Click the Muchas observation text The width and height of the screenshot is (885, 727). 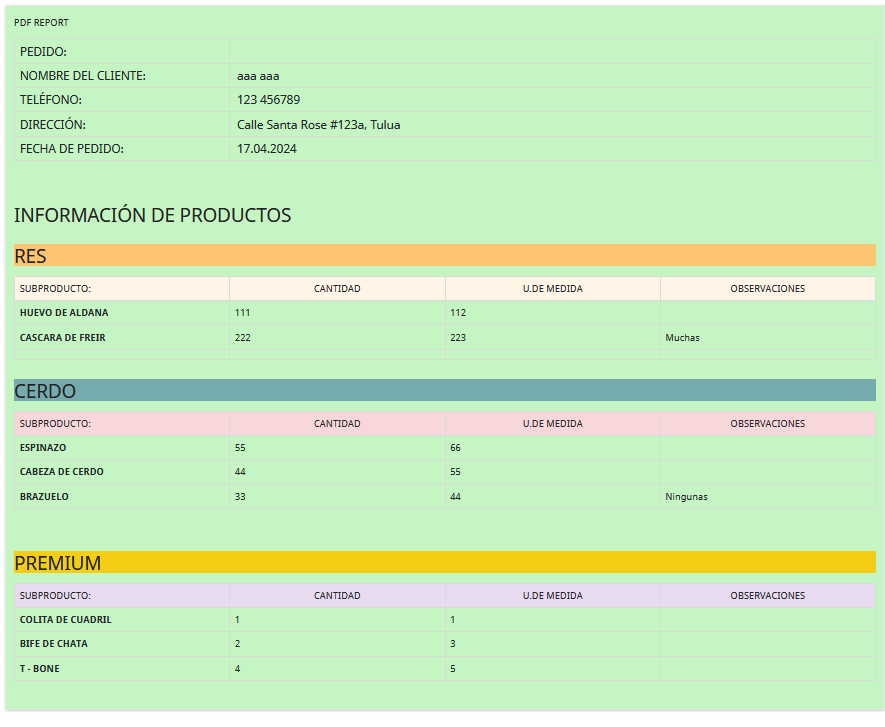point(682,338)
